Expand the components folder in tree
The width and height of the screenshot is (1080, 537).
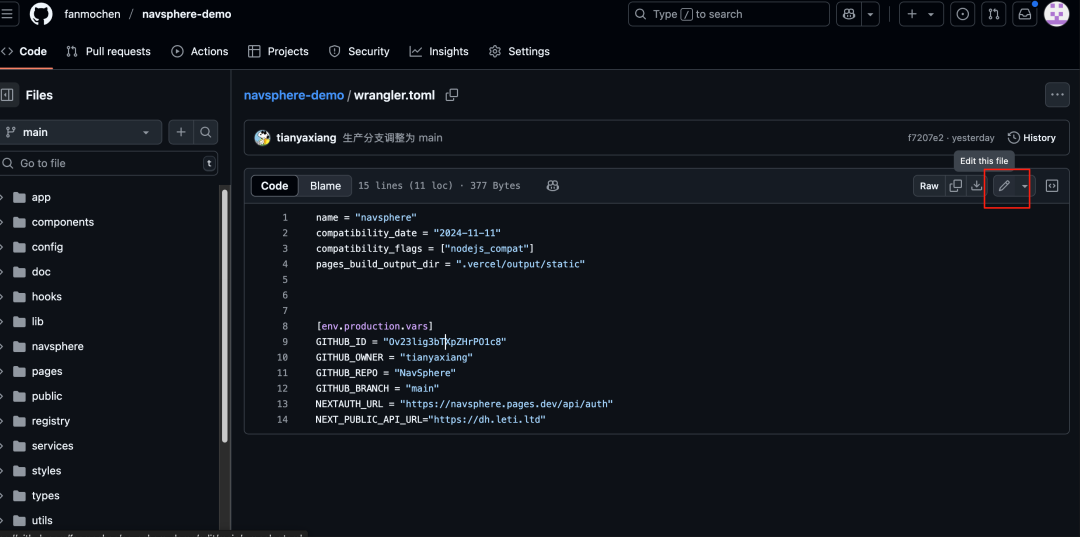click(x=62, y=222)
